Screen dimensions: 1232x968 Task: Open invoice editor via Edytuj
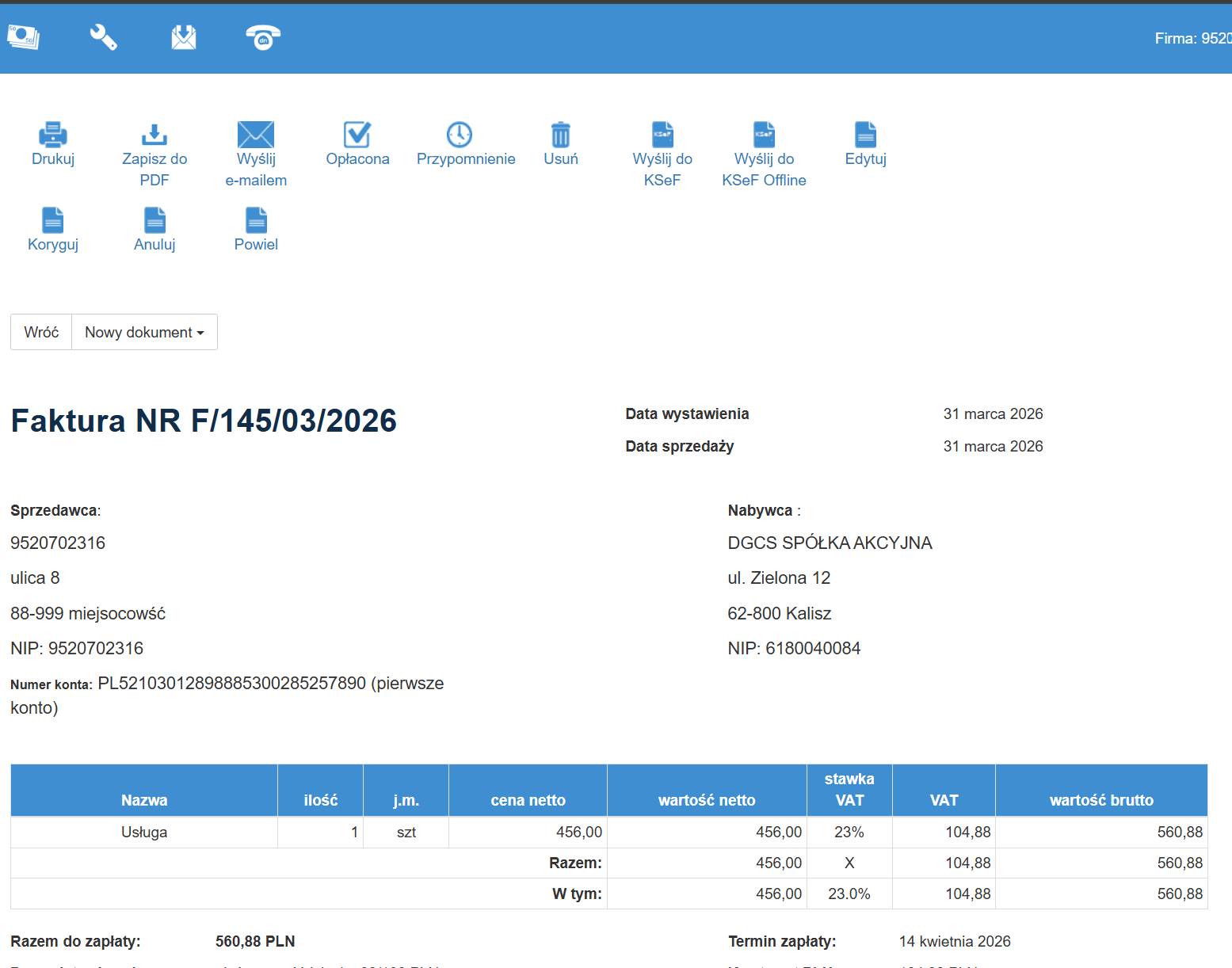point(865,135)
